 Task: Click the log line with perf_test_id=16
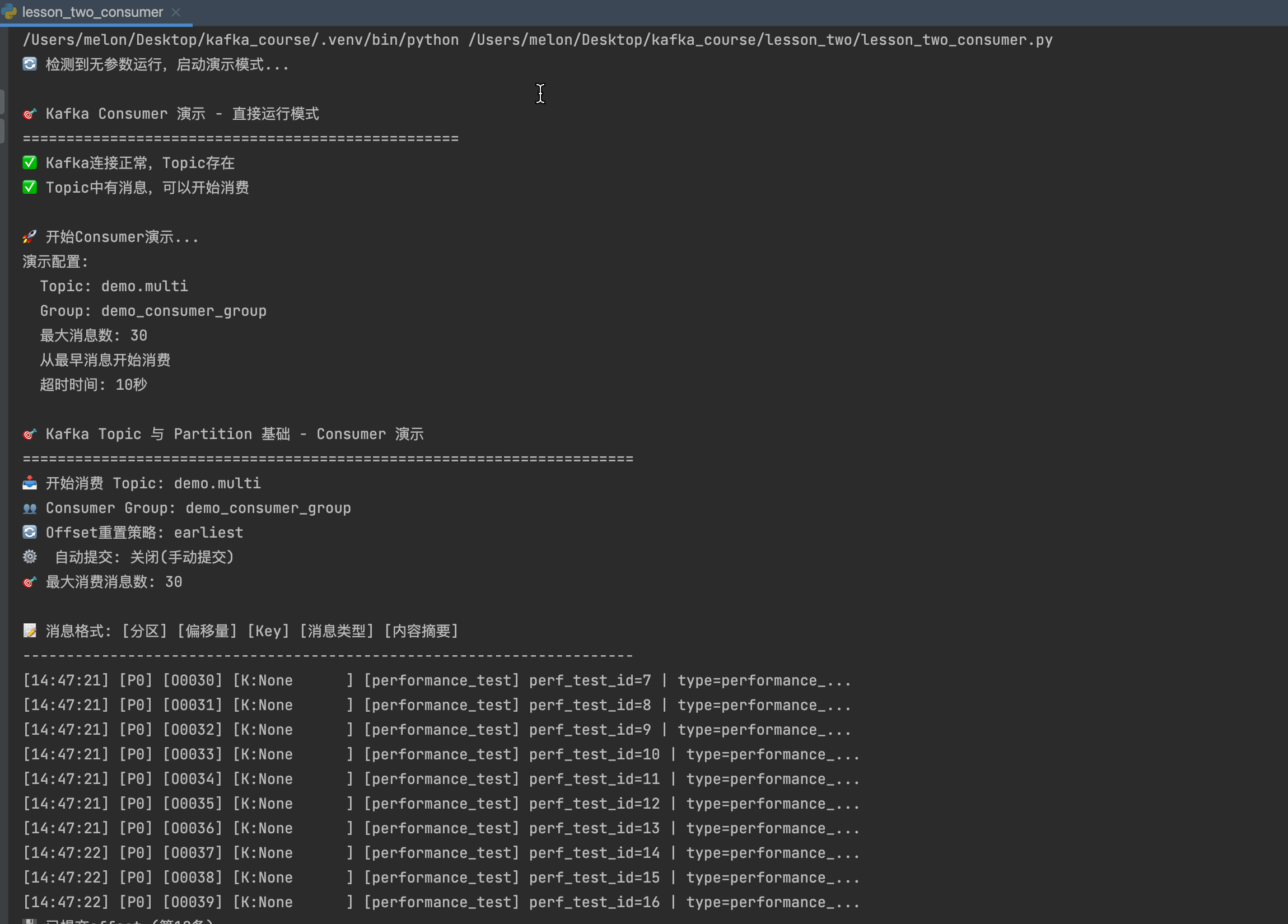441,902
